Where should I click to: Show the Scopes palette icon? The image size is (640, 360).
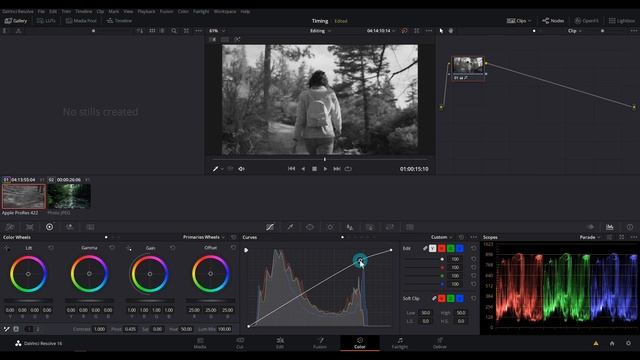pos(609,227)
